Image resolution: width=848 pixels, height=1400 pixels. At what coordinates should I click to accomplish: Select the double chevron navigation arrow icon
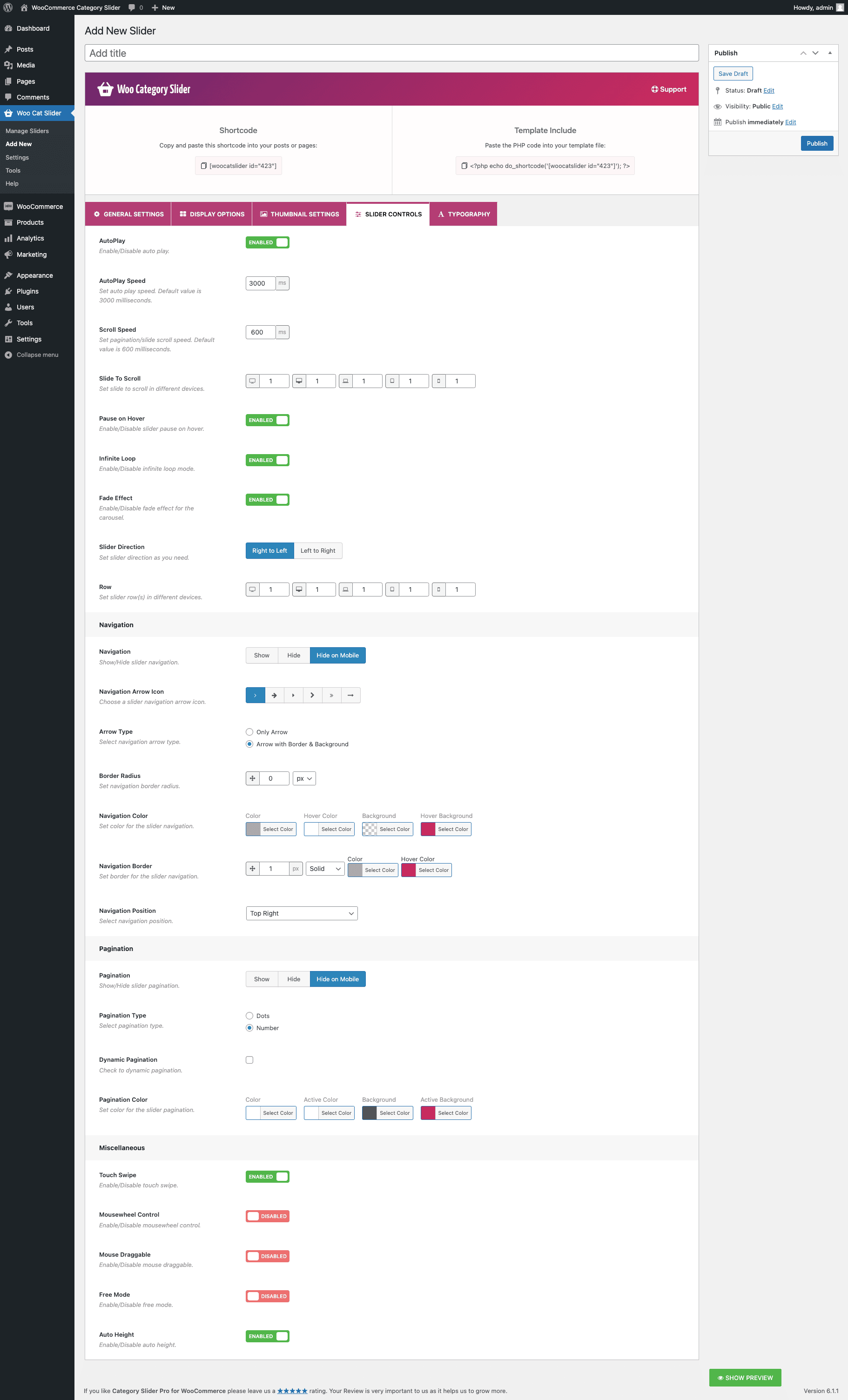pyautogui.click(x=331, y=695)
